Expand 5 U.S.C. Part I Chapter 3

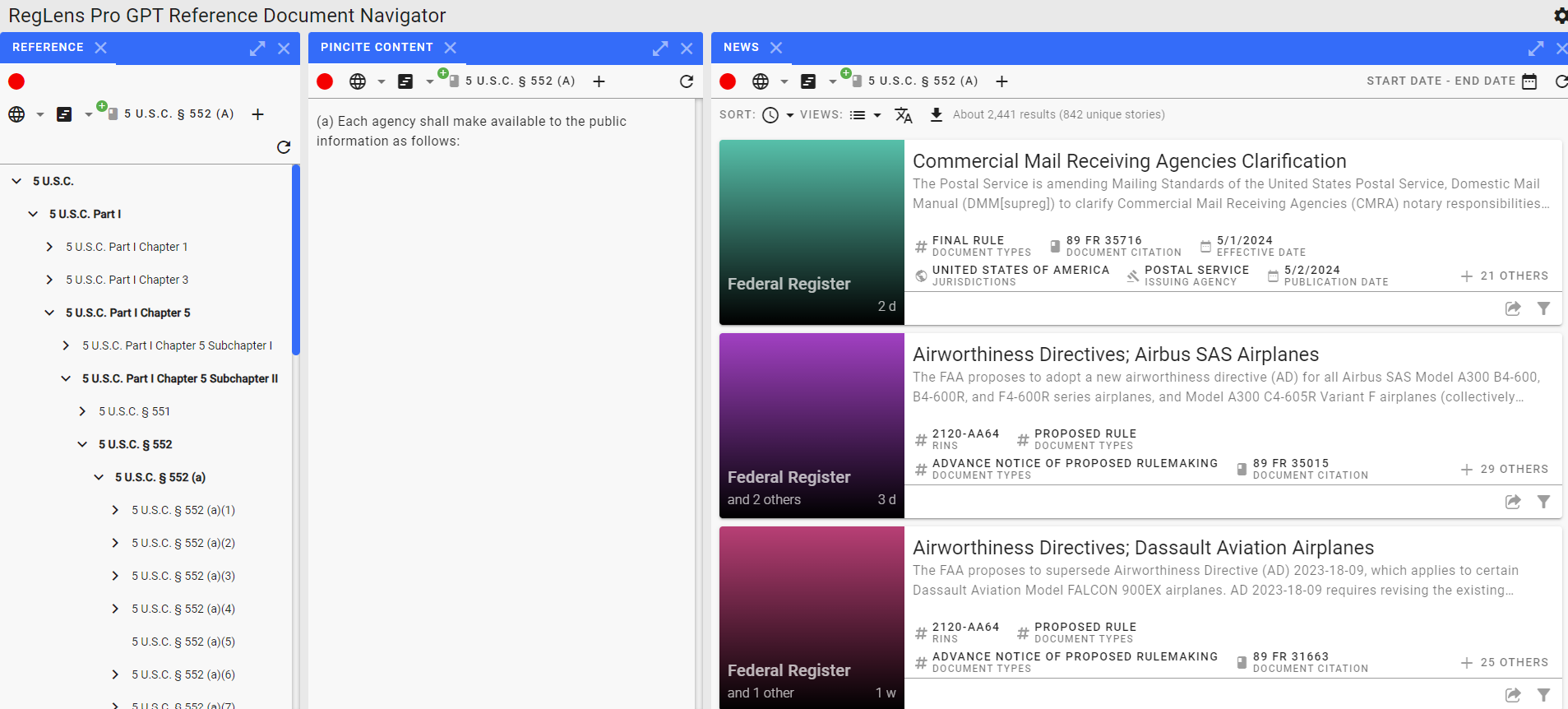tap(49, 280)
